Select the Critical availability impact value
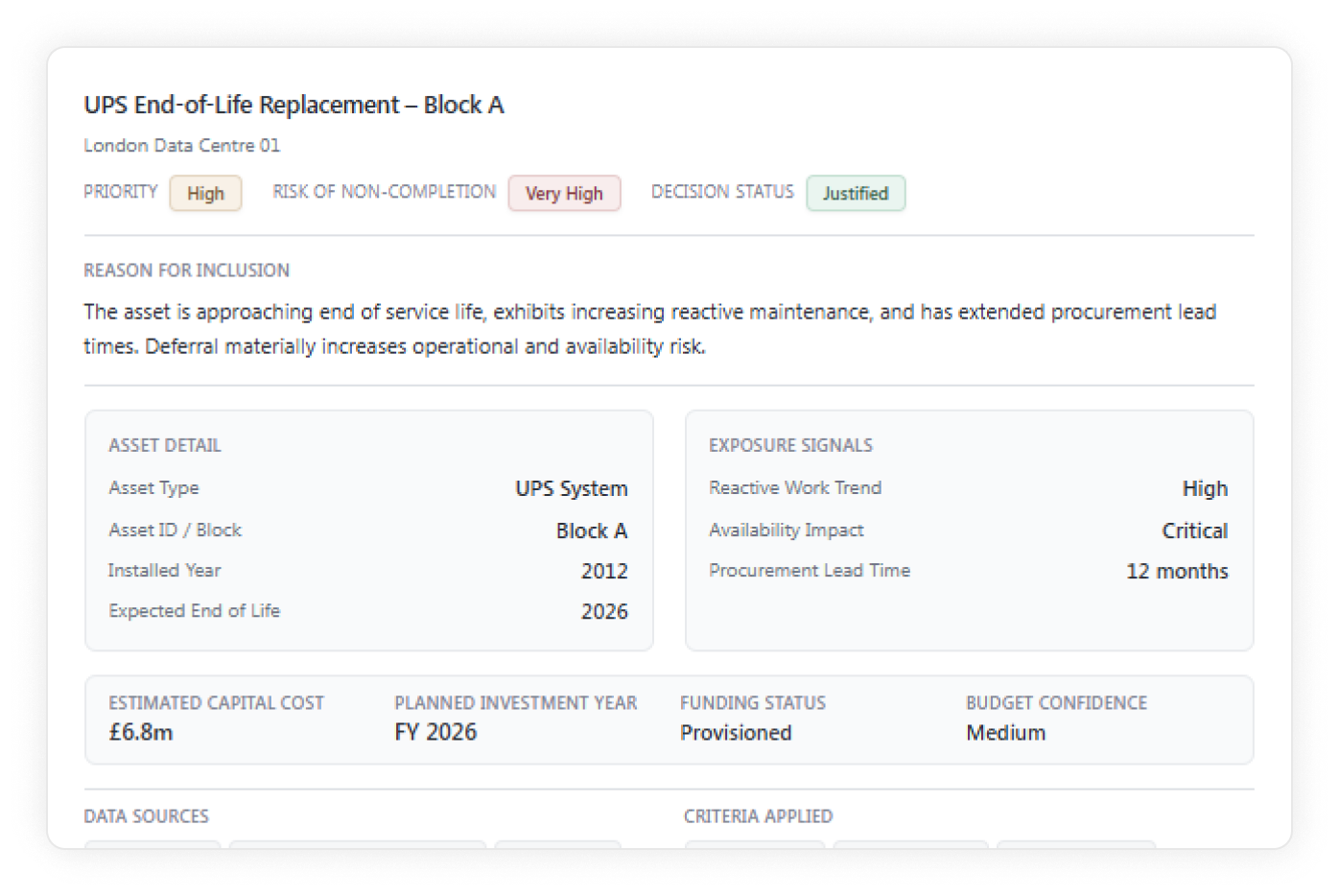Viewport: 1339px width, 896px height. pos(1194,531)
